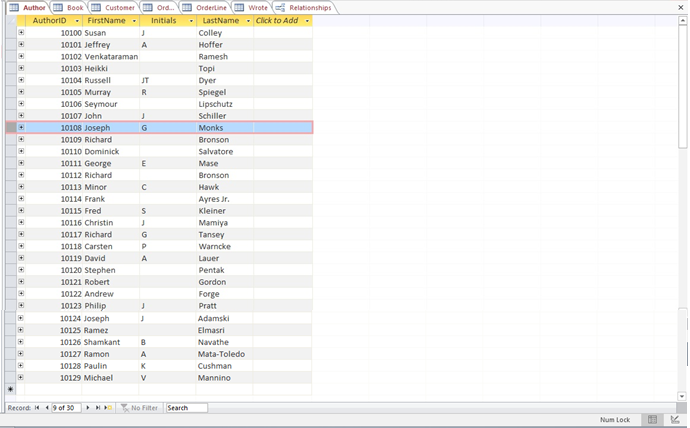The image size is (690, 428).
Task: Click the LastName cell 'Elmasri'
Action: (224, 330)
